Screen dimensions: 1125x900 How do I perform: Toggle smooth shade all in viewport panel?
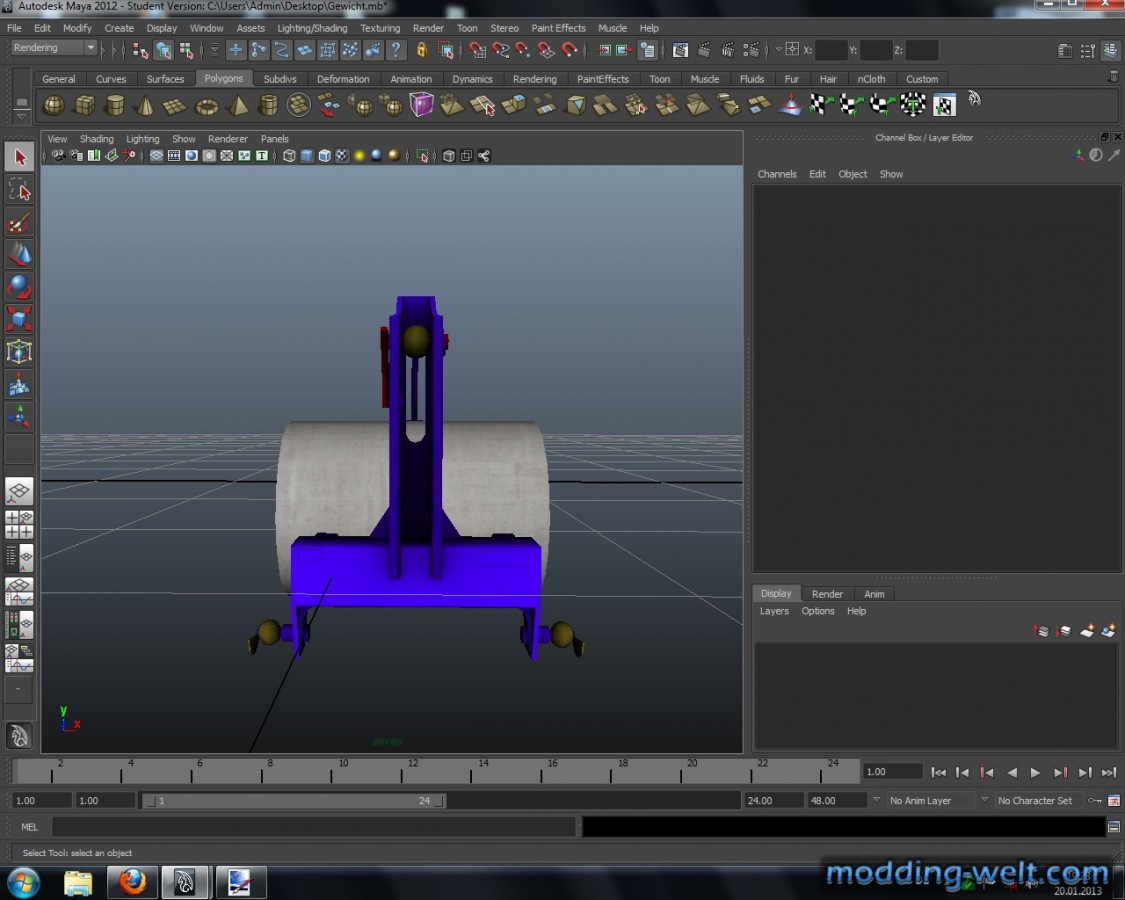[x=306, y=156]
